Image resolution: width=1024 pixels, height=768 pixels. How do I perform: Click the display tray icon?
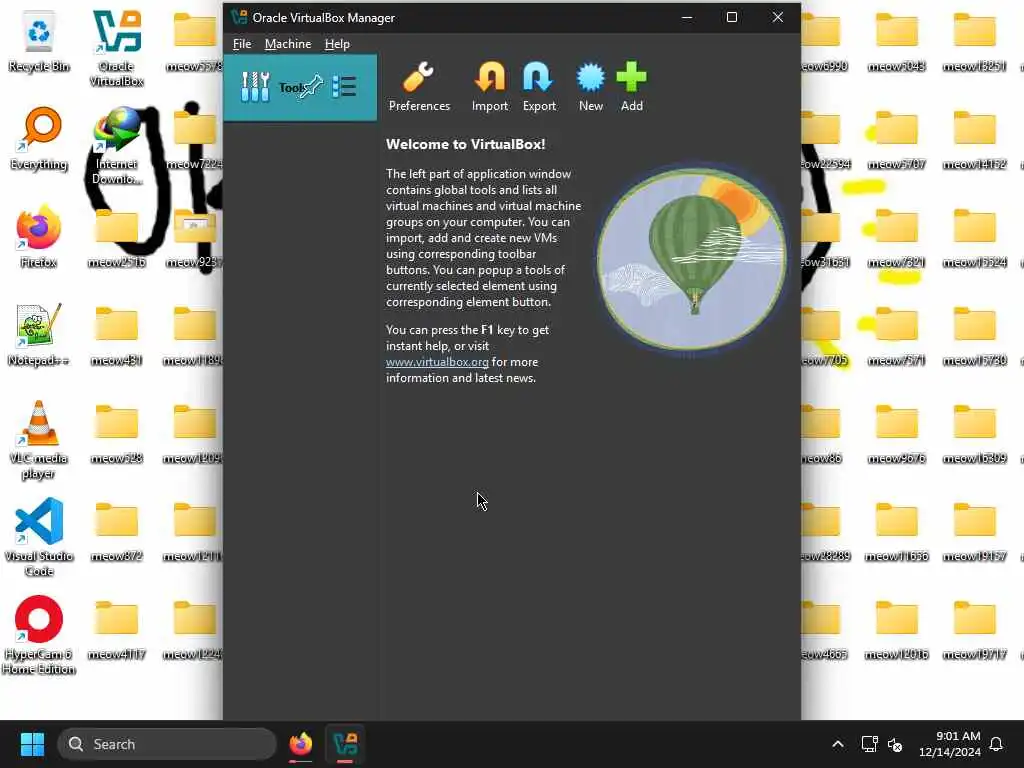(x=869, y=744)
